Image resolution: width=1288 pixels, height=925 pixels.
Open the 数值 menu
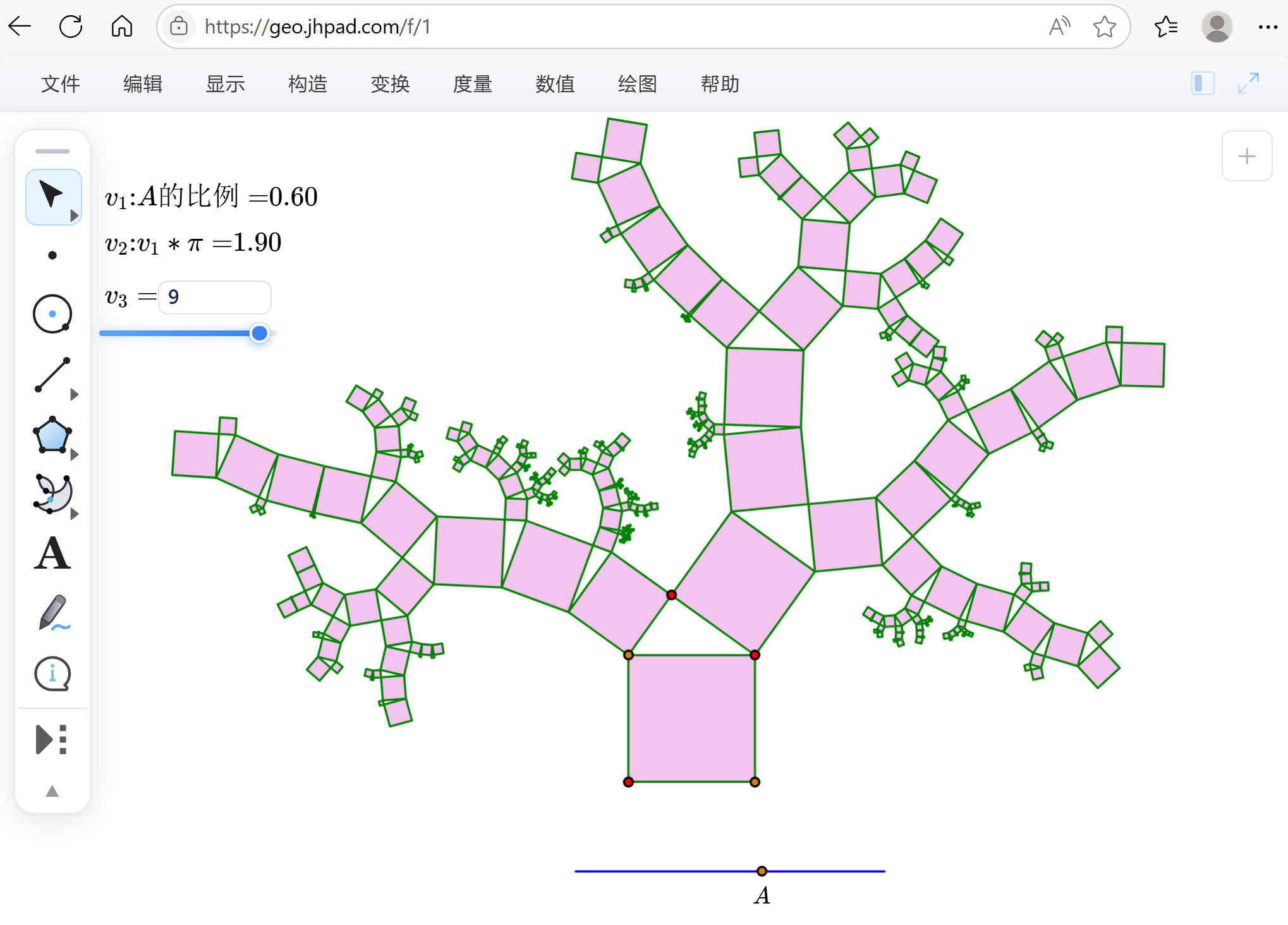[x=555, y=84]
